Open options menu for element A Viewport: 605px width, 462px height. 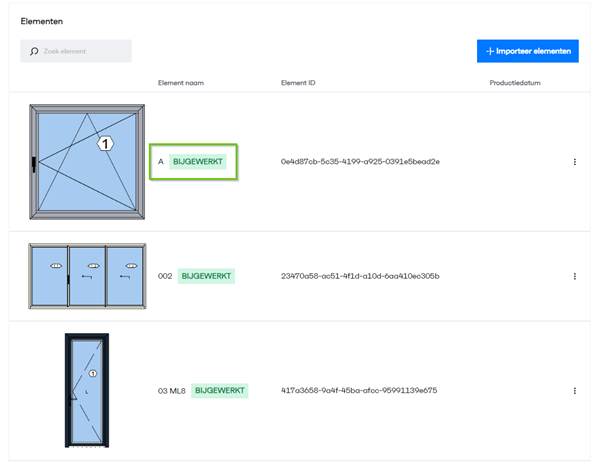(575, 162)
